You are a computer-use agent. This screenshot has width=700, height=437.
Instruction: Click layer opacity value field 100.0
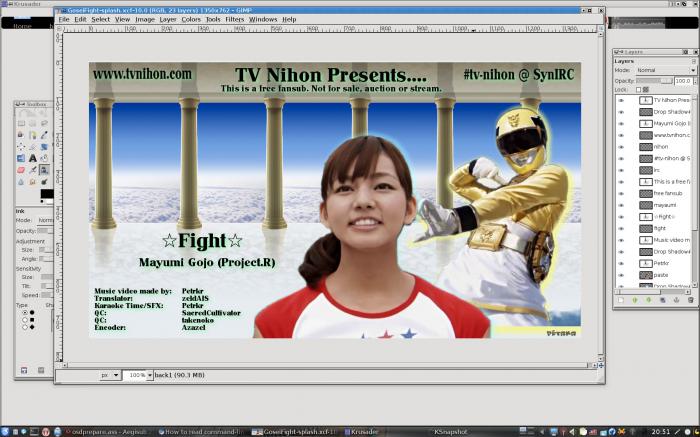click(682, 81)
